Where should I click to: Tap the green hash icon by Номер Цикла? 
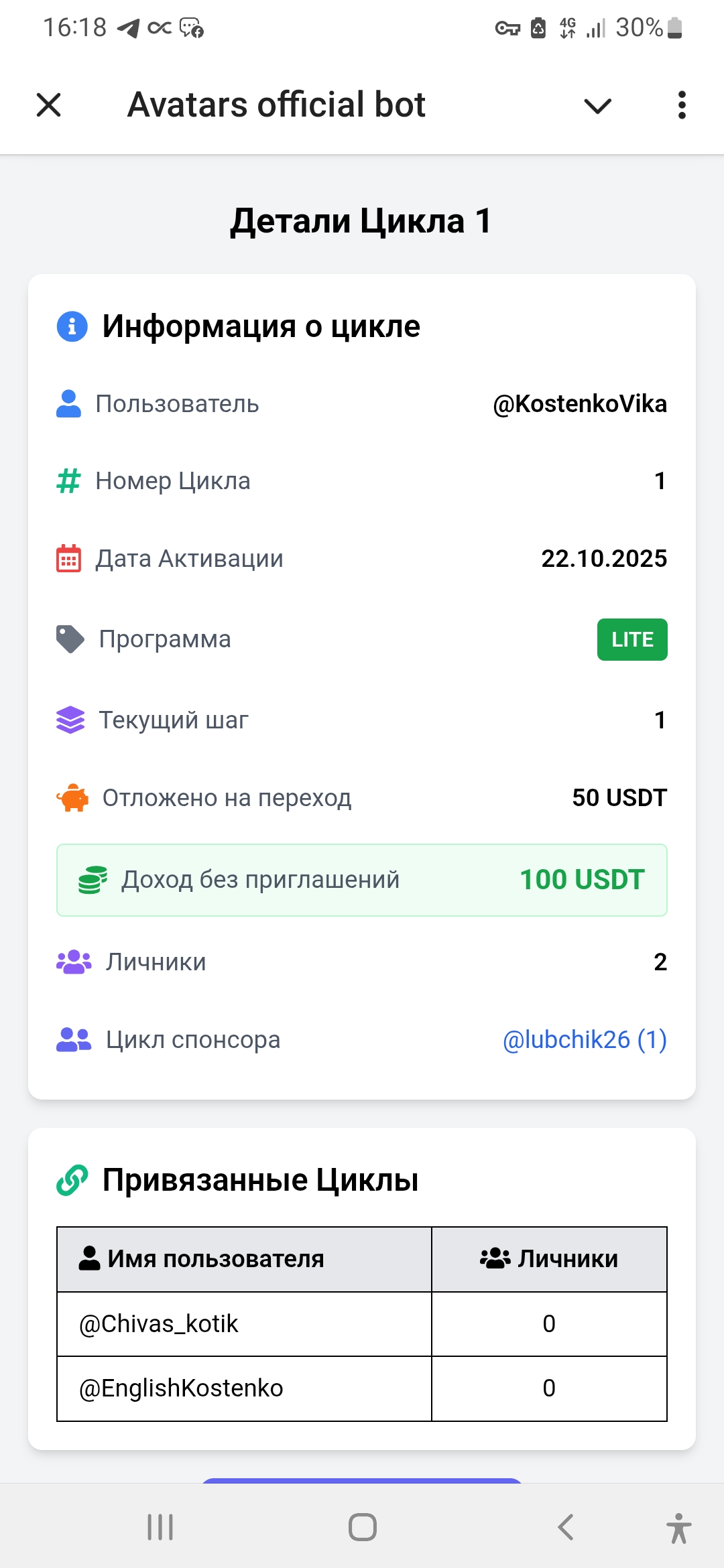(68, 481)
